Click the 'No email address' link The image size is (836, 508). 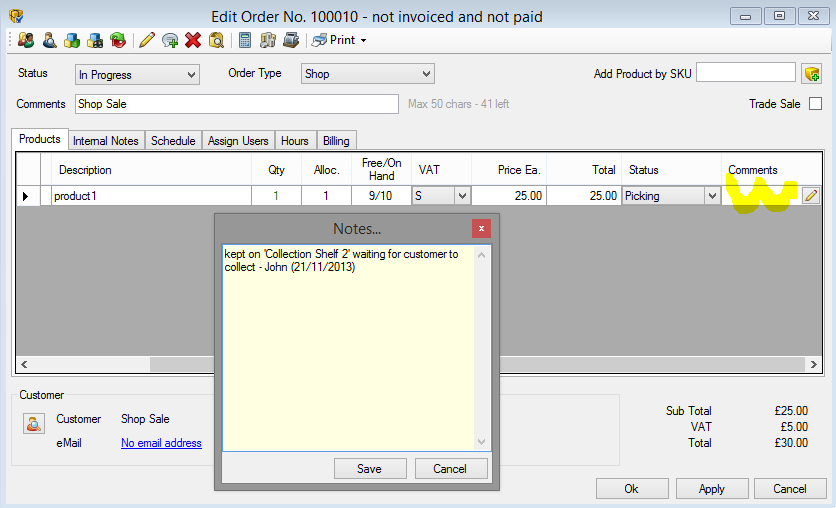(161, 443)
